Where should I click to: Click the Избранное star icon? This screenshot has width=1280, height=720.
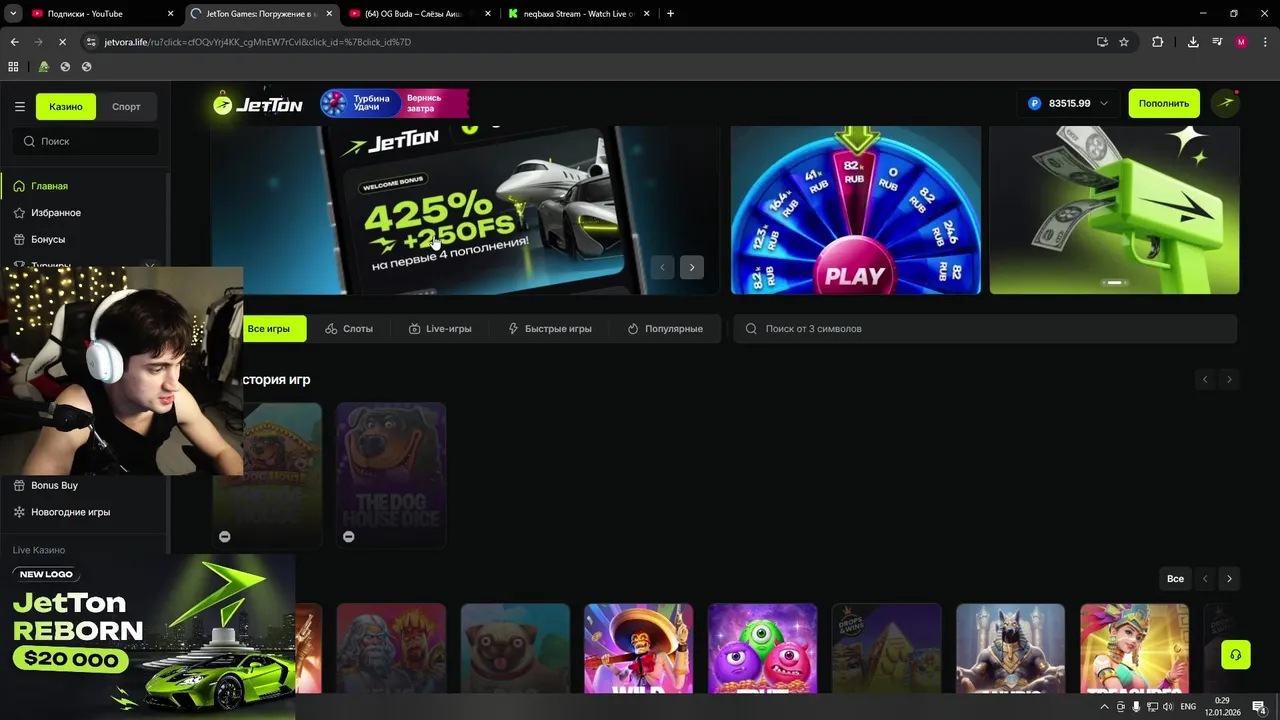coord(19,213)
